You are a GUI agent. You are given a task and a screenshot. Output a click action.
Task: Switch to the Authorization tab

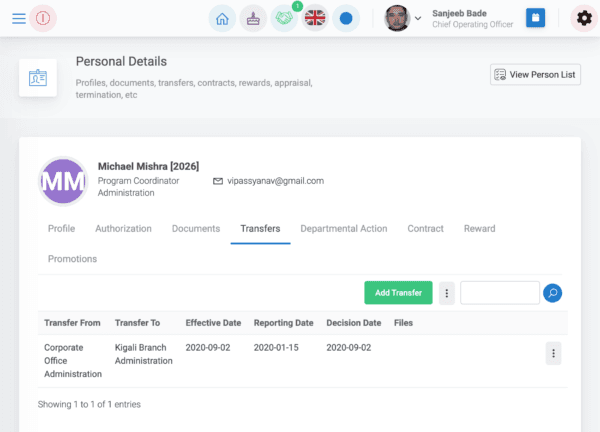[123, 228]
